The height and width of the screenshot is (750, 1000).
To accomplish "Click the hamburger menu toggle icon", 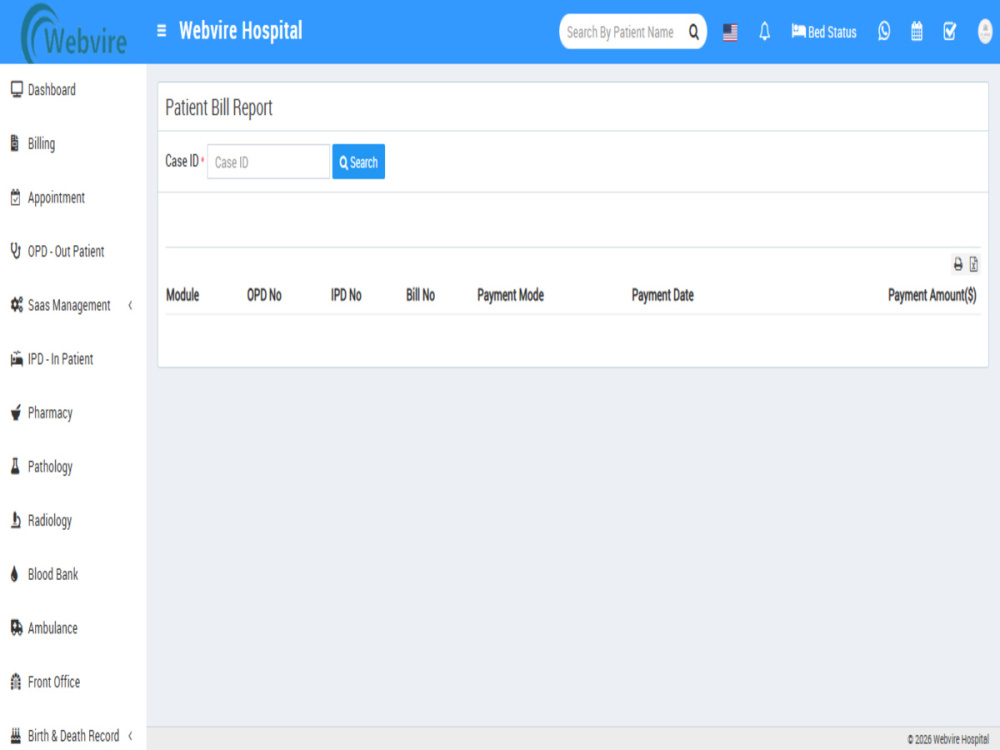I will [x=161, y=31].
